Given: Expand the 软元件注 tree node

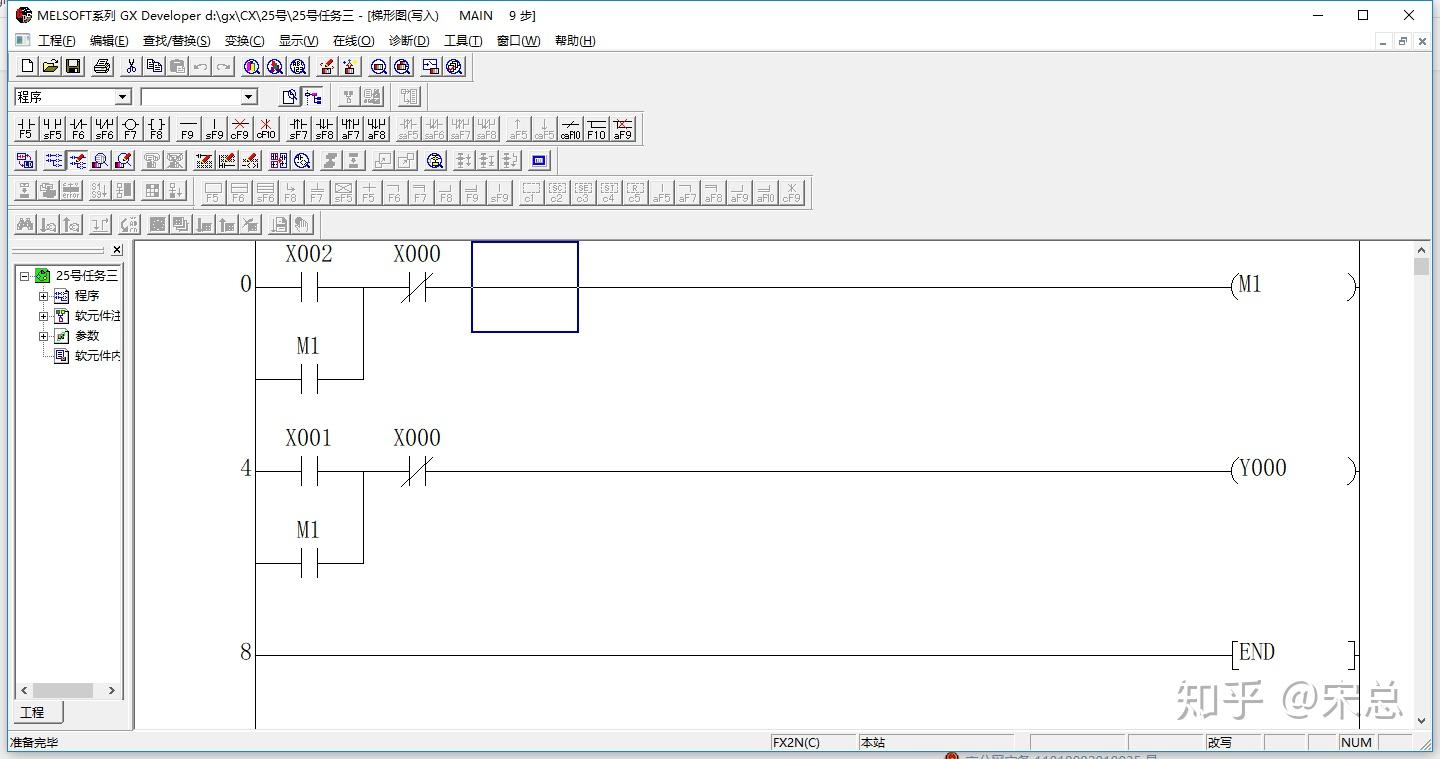Looking at the screenshot, I should [44, 316].
